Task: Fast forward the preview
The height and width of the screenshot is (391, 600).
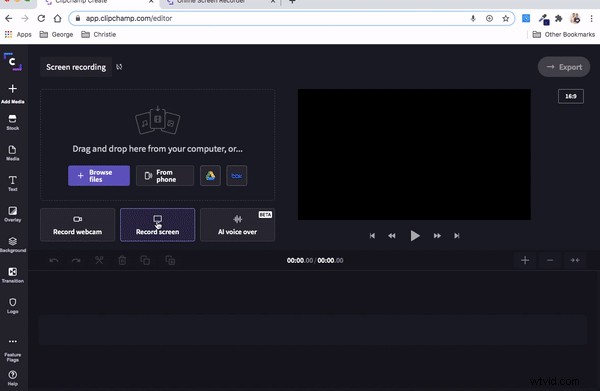Action: (437, 236)
